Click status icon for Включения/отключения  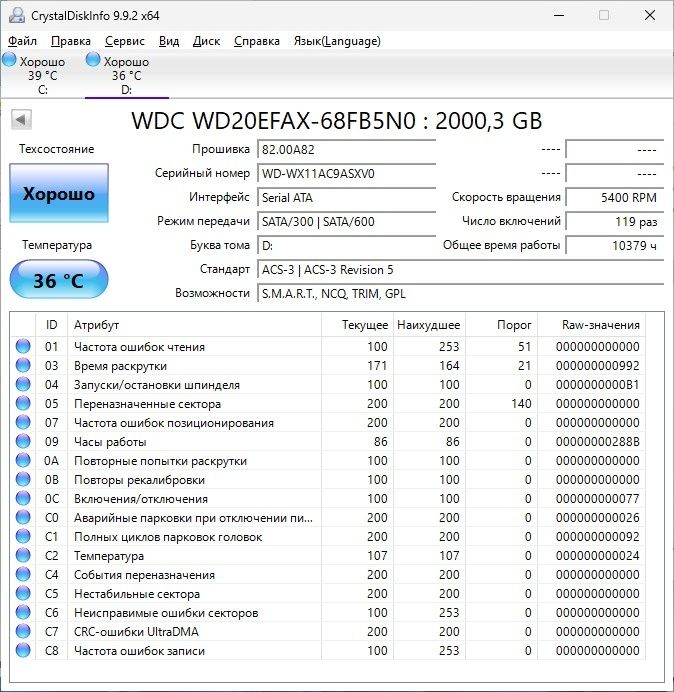point(23,498)
